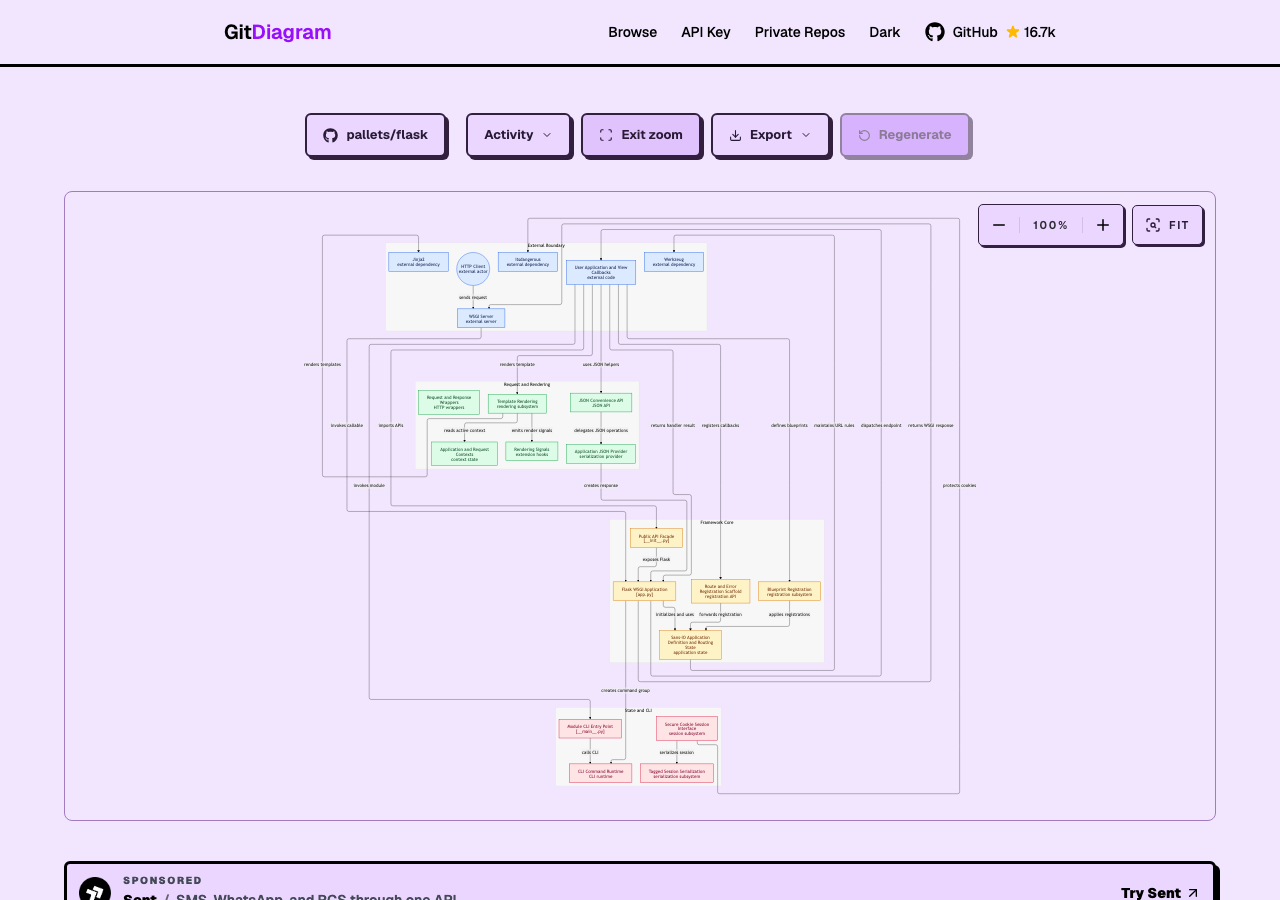The height and width of the screenshot is (900, 1280).
Task: Click the 16.7k star count
Action: point(1031,32)
